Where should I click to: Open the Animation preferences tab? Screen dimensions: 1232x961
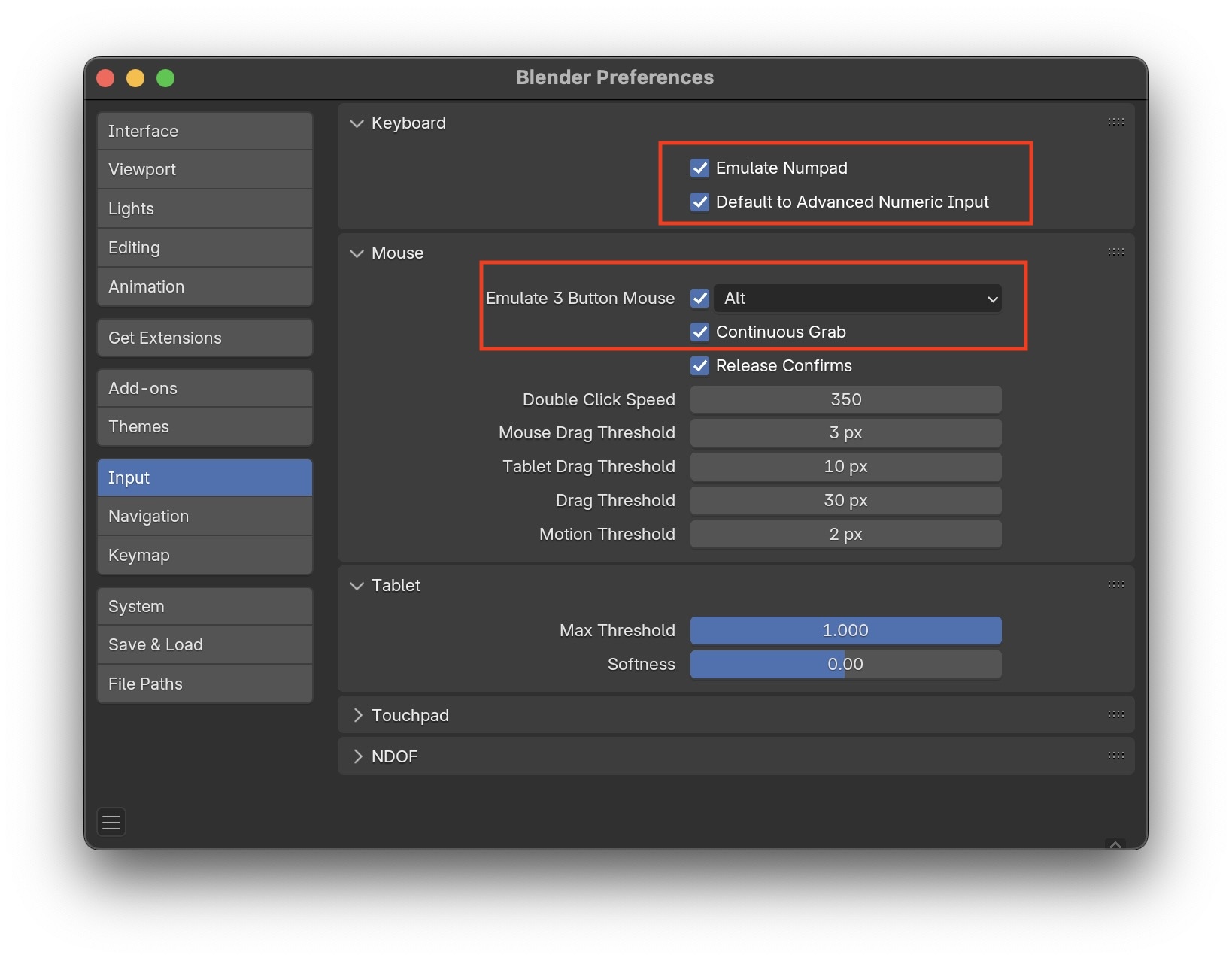coord(205,286)
